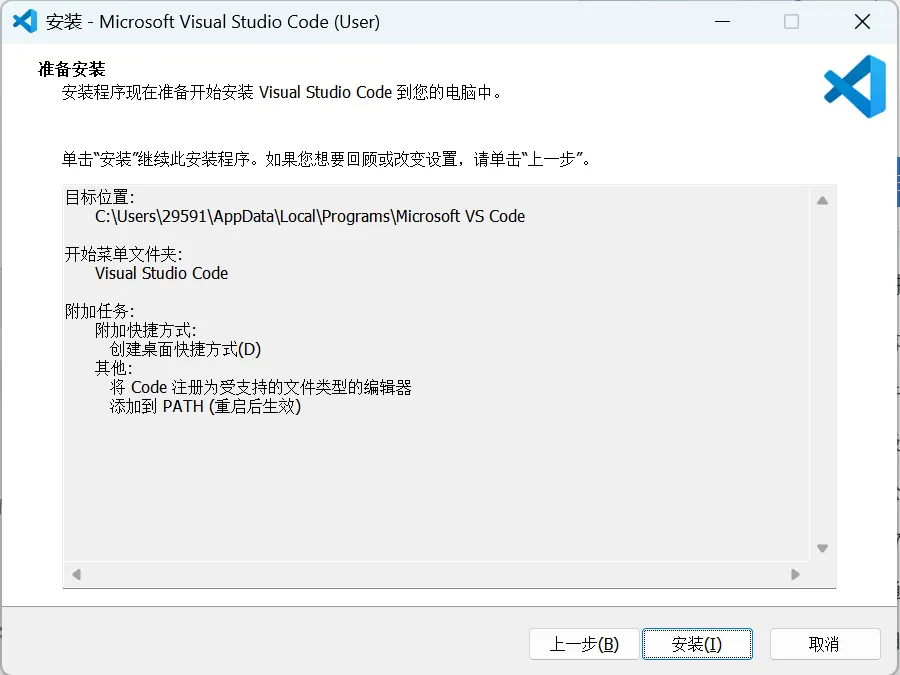
Task: Click the 附加快捷方式 line
Action: click(x=146, y=330)
